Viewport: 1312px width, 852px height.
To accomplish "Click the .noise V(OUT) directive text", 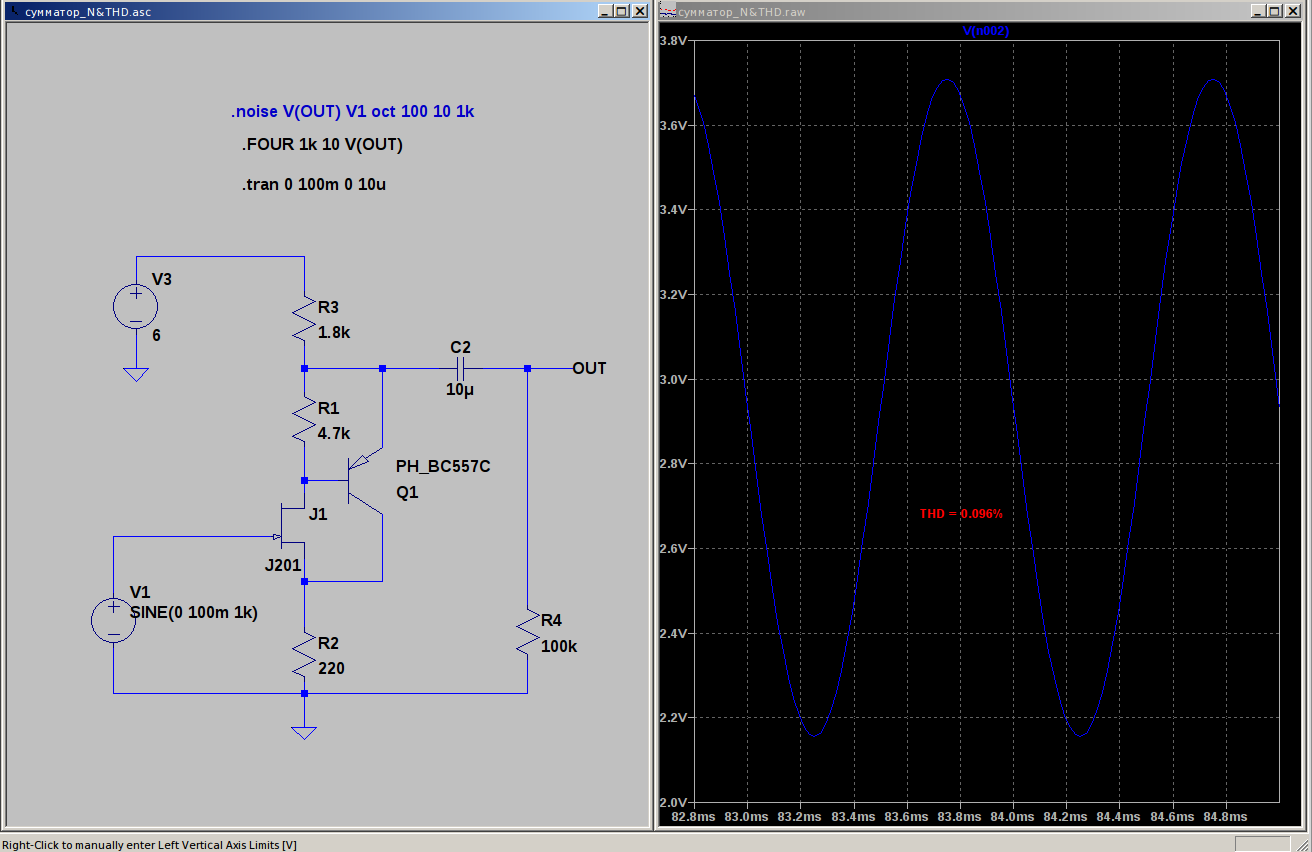I will [352, 112].
